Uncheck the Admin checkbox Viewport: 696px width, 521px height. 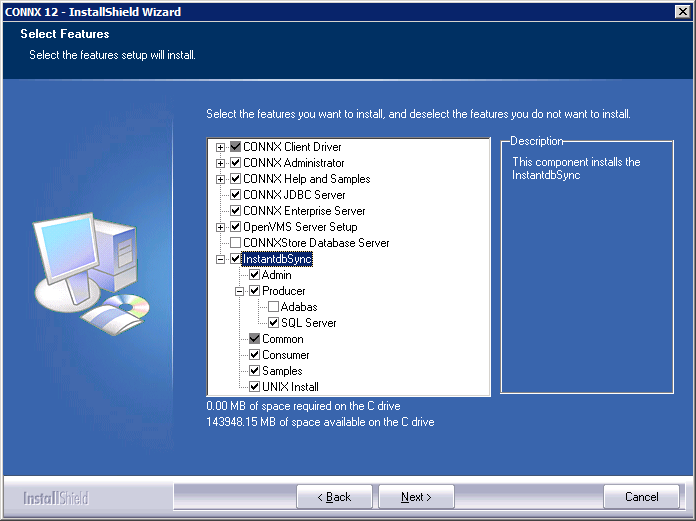coord(254,275)
